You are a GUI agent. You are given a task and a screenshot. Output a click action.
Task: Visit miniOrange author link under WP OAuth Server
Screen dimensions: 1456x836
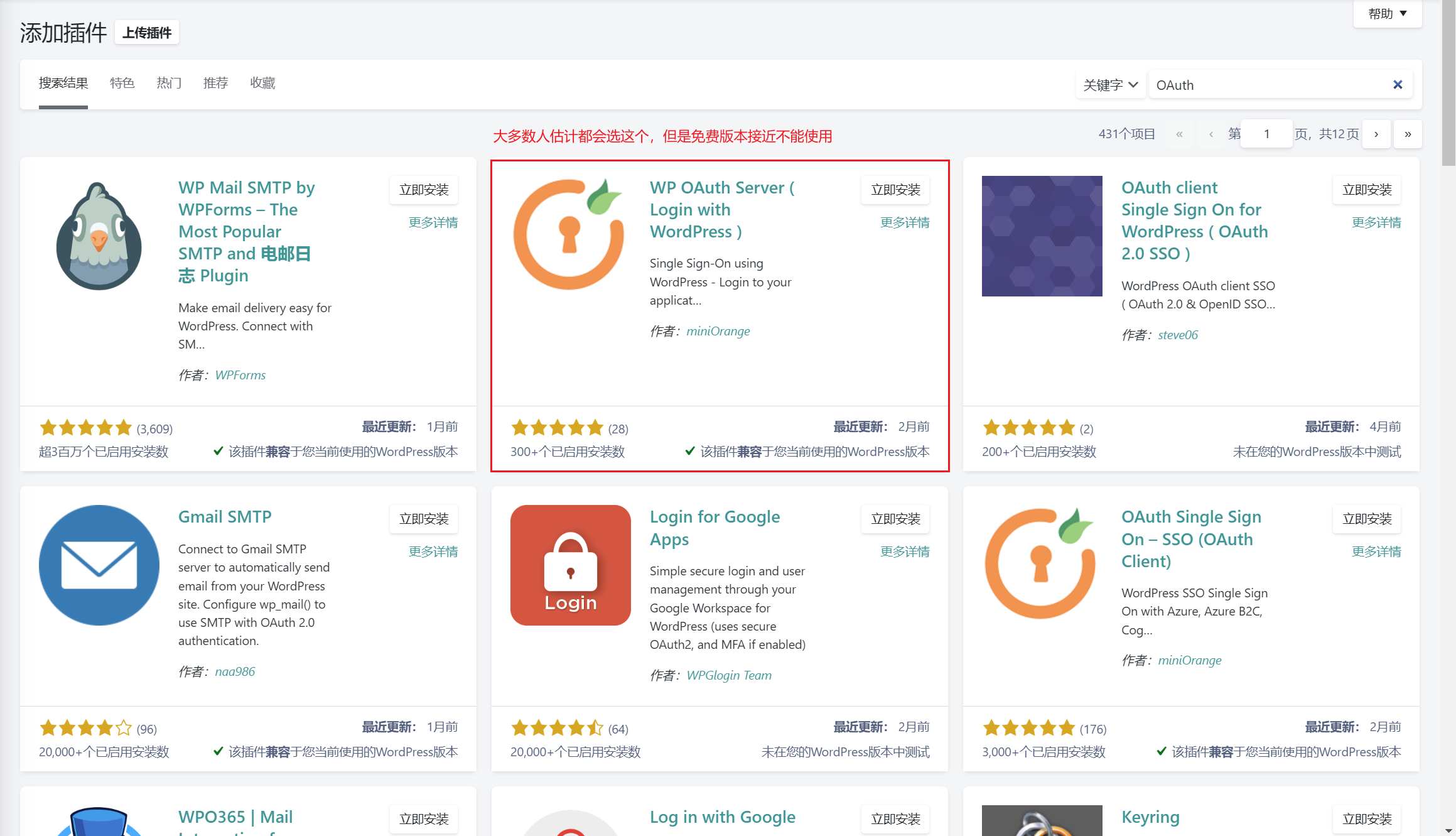(x=718, y=331)
